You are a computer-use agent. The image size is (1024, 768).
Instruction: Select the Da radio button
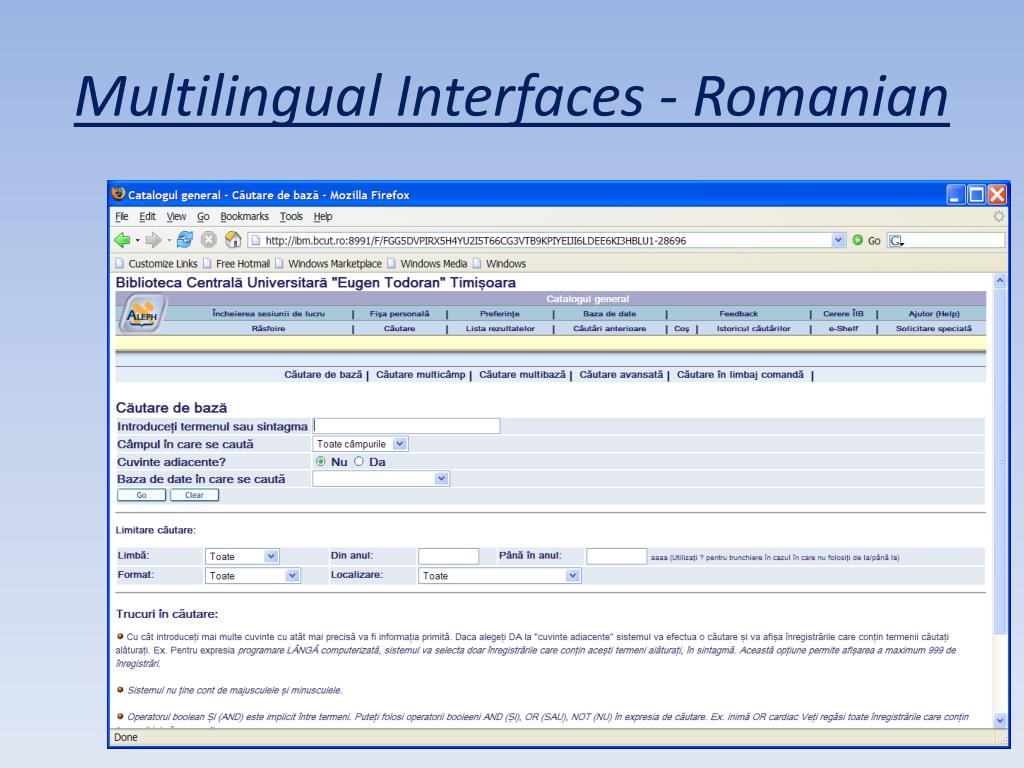pos(359,462)
